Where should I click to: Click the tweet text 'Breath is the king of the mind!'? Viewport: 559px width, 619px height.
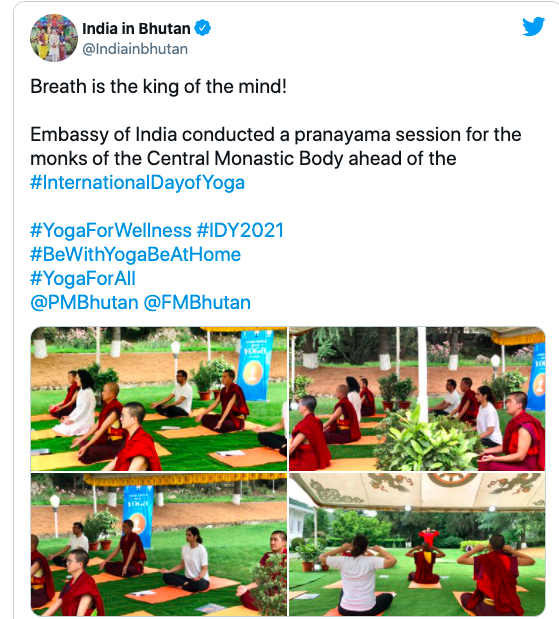[x=158, y=86]
